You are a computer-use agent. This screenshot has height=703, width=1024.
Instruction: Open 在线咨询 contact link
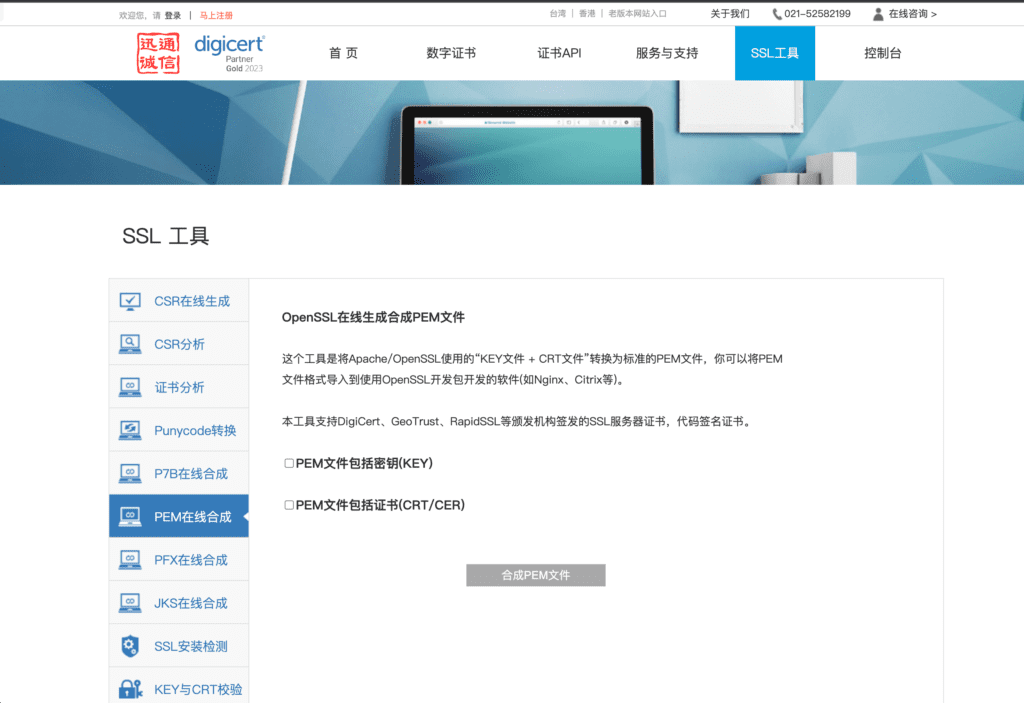(x=904, y=14)
